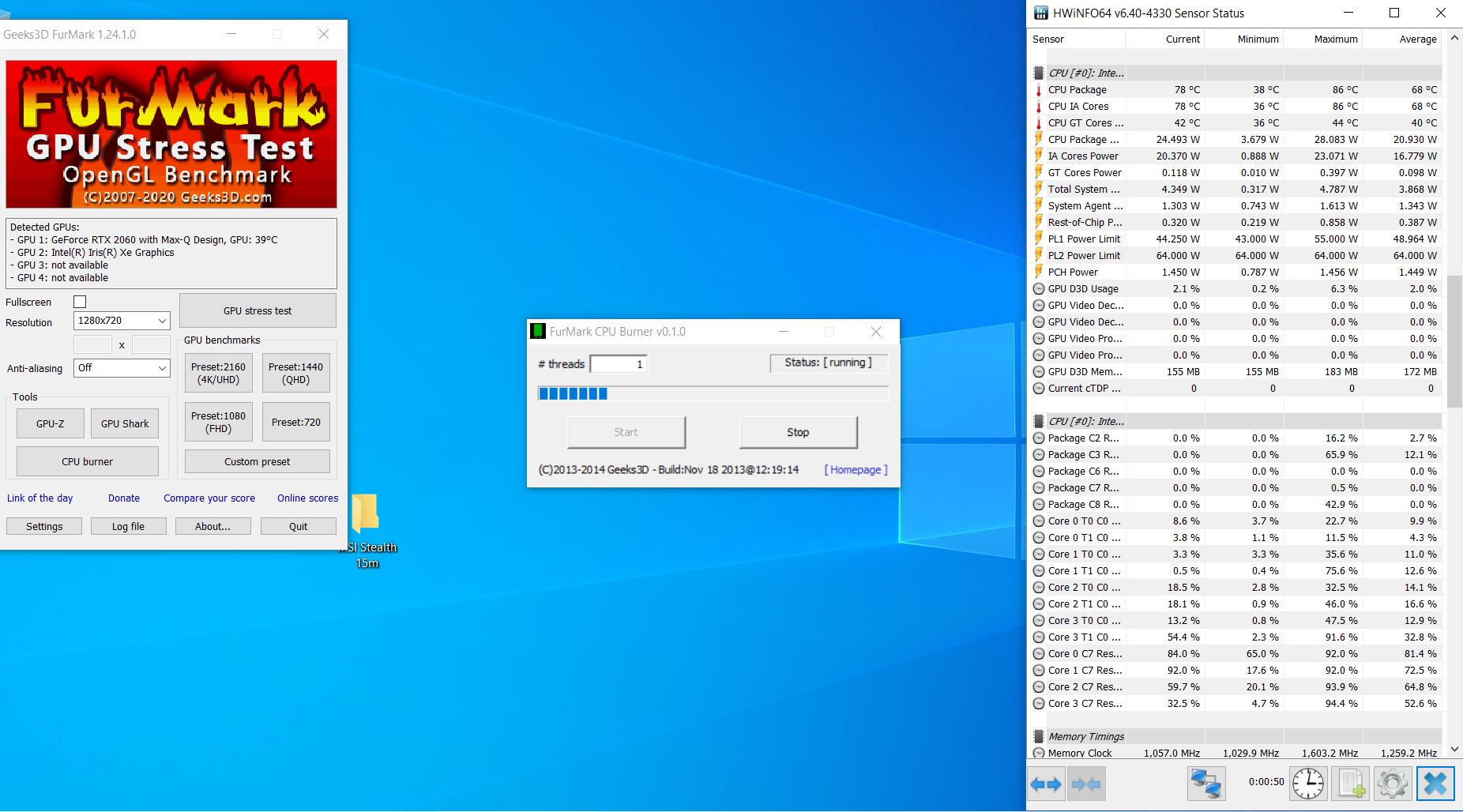1463x812 pixels.
Task: Click HWiNFO expand sensor window arrows icon
Action: (x=1046, y=784)
